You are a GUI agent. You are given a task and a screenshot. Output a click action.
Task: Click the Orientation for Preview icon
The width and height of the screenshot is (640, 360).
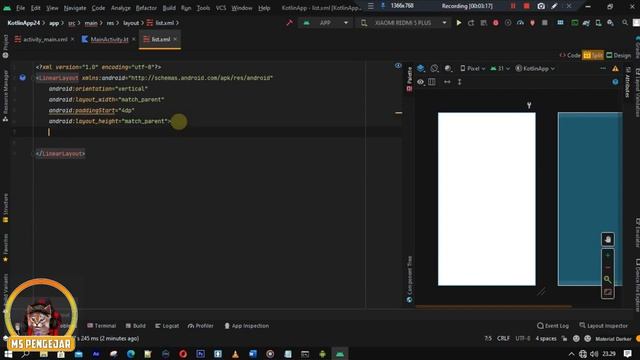434,69
